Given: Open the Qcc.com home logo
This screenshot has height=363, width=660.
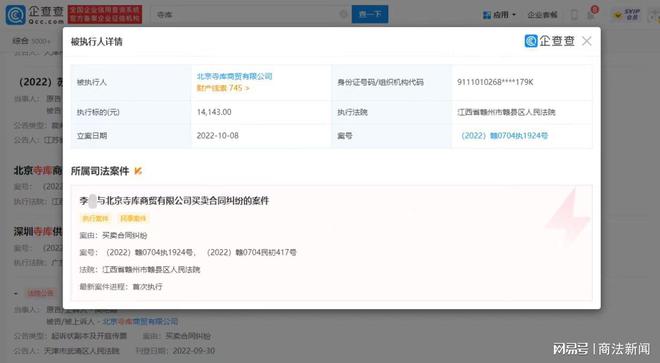Looking at the screenshot, I should point(35,14).
